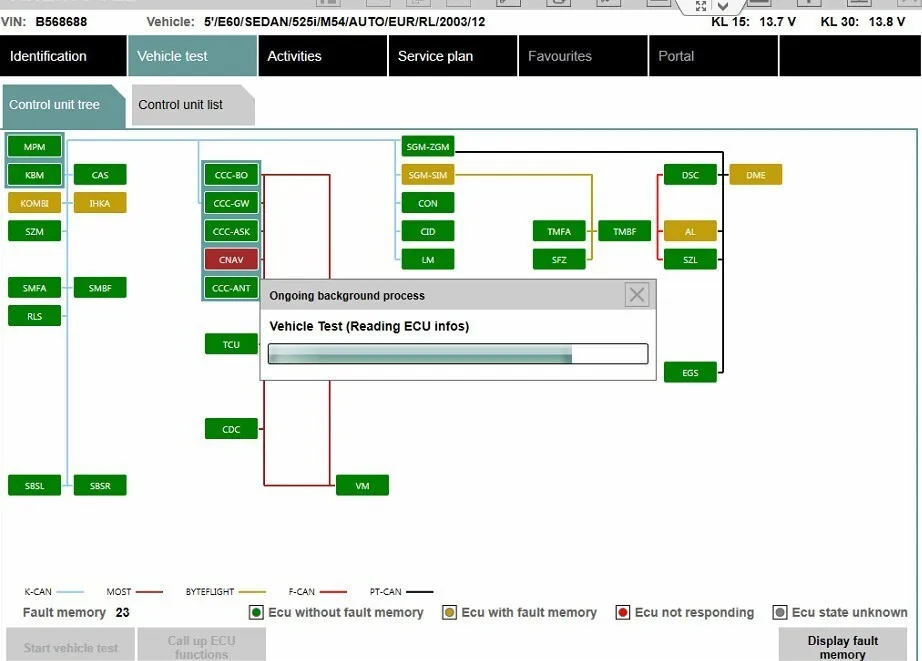
Task: Click the Start vehicle test button
Action: 71,645
